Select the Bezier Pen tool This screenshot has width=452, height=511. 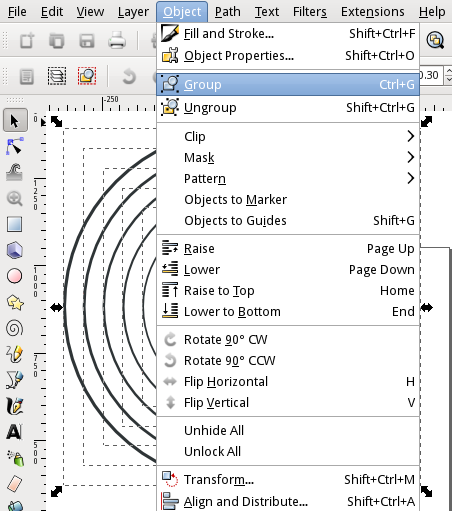(x=15, y=380)
